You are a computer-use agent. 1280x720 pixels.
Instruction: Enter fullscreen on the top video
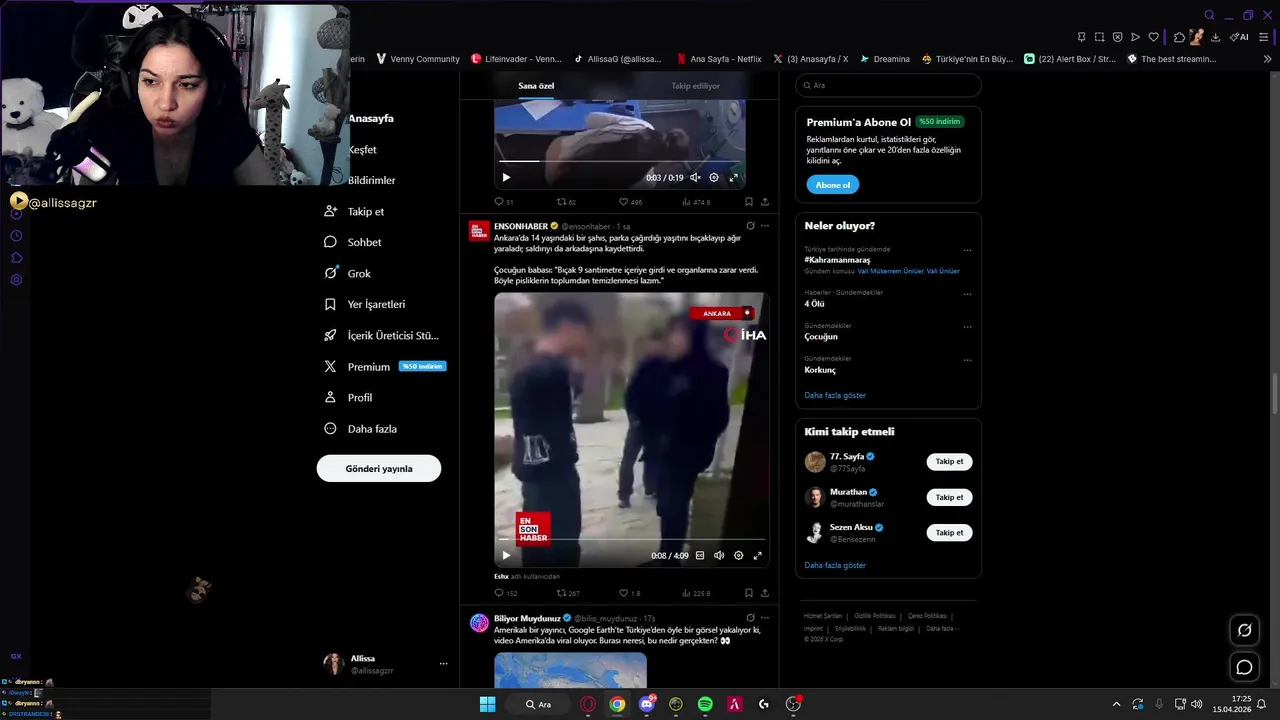(x=733, y=177)
